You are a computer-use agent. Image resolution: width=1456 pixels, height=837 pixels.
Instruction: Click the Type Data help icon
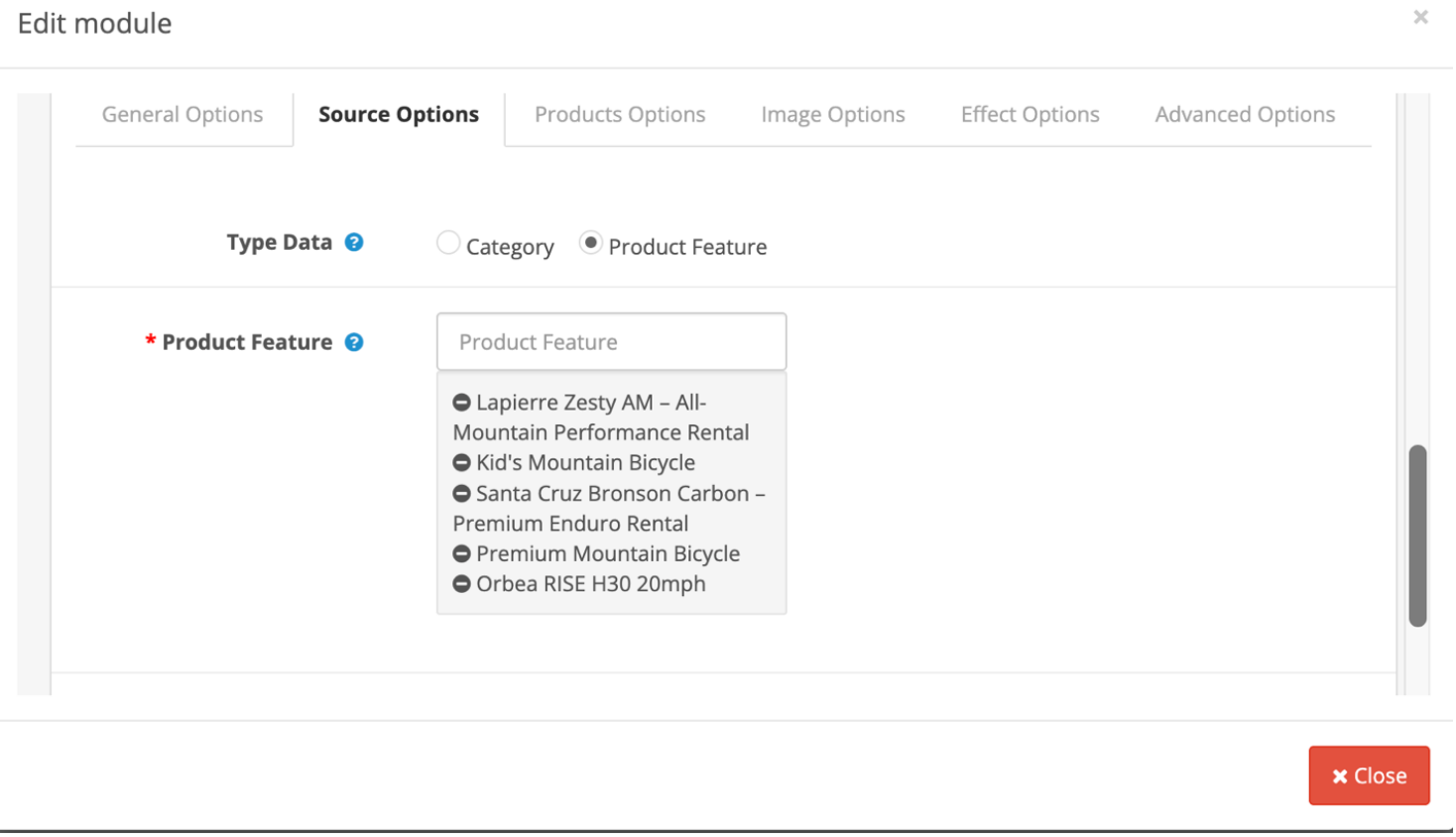(354, 243)
